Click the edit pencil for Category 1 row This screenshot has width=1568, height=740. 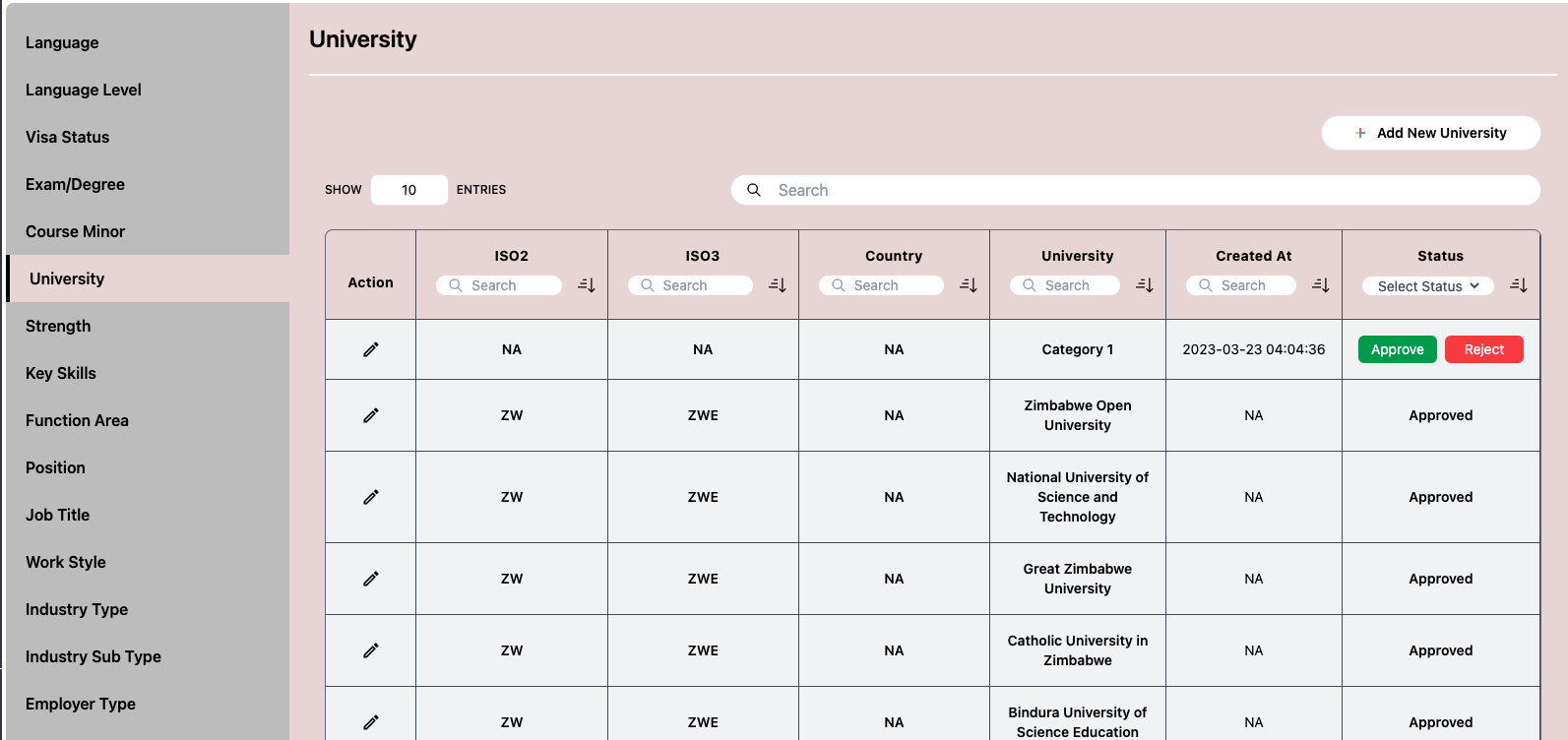(371, 349)
